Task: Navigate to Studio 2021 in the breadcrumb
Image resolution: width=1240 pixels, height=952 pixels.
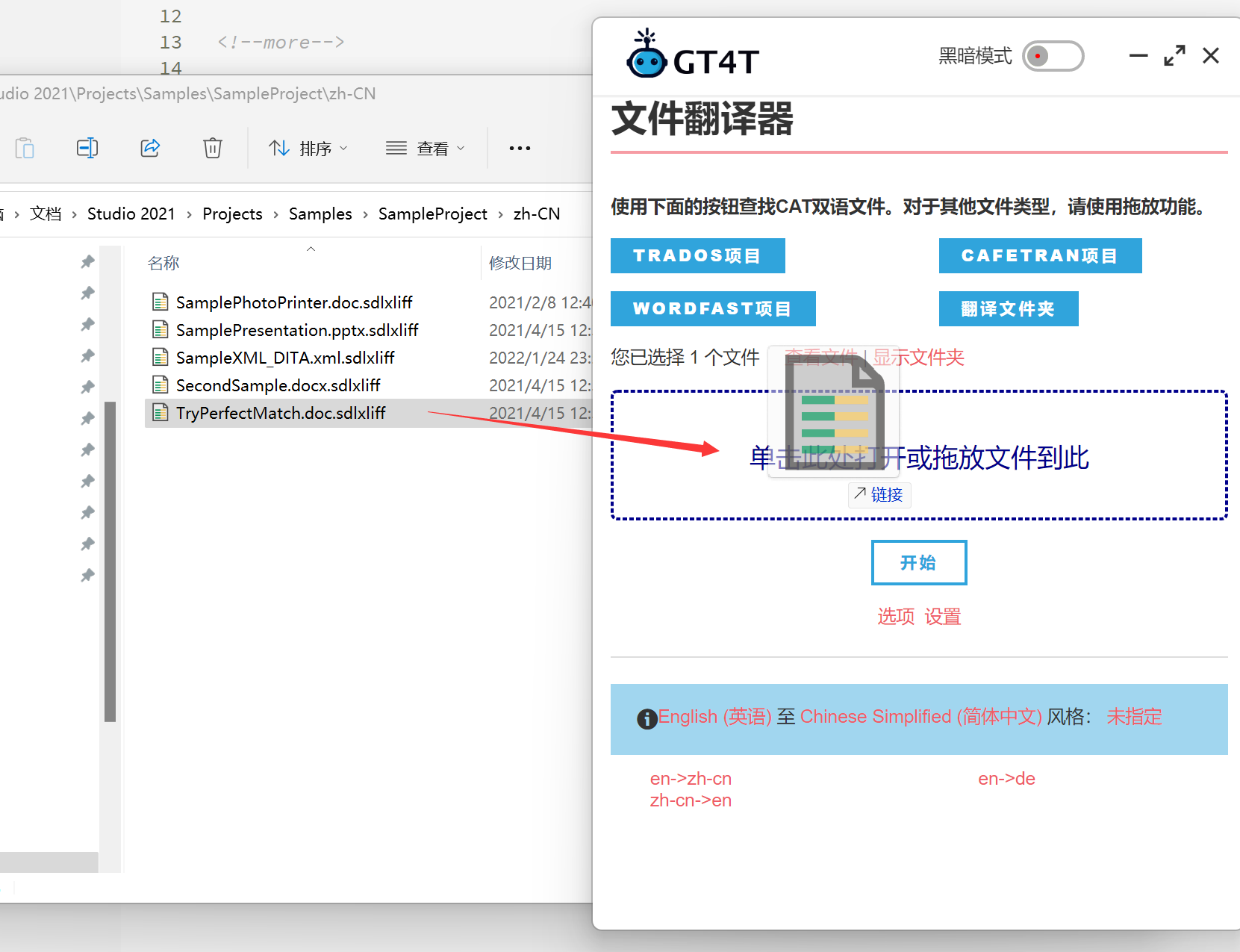Action: pyautogui.click(x=131, y=214)
